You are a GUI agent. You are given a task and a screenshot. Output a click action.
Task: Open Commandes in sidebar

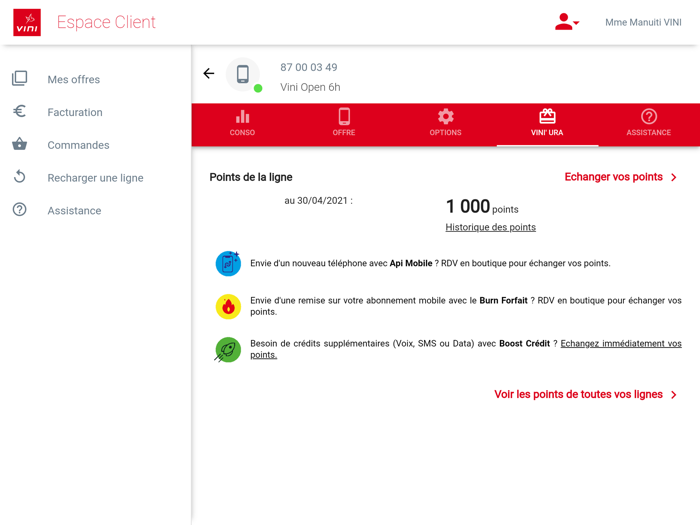point(79,145)
